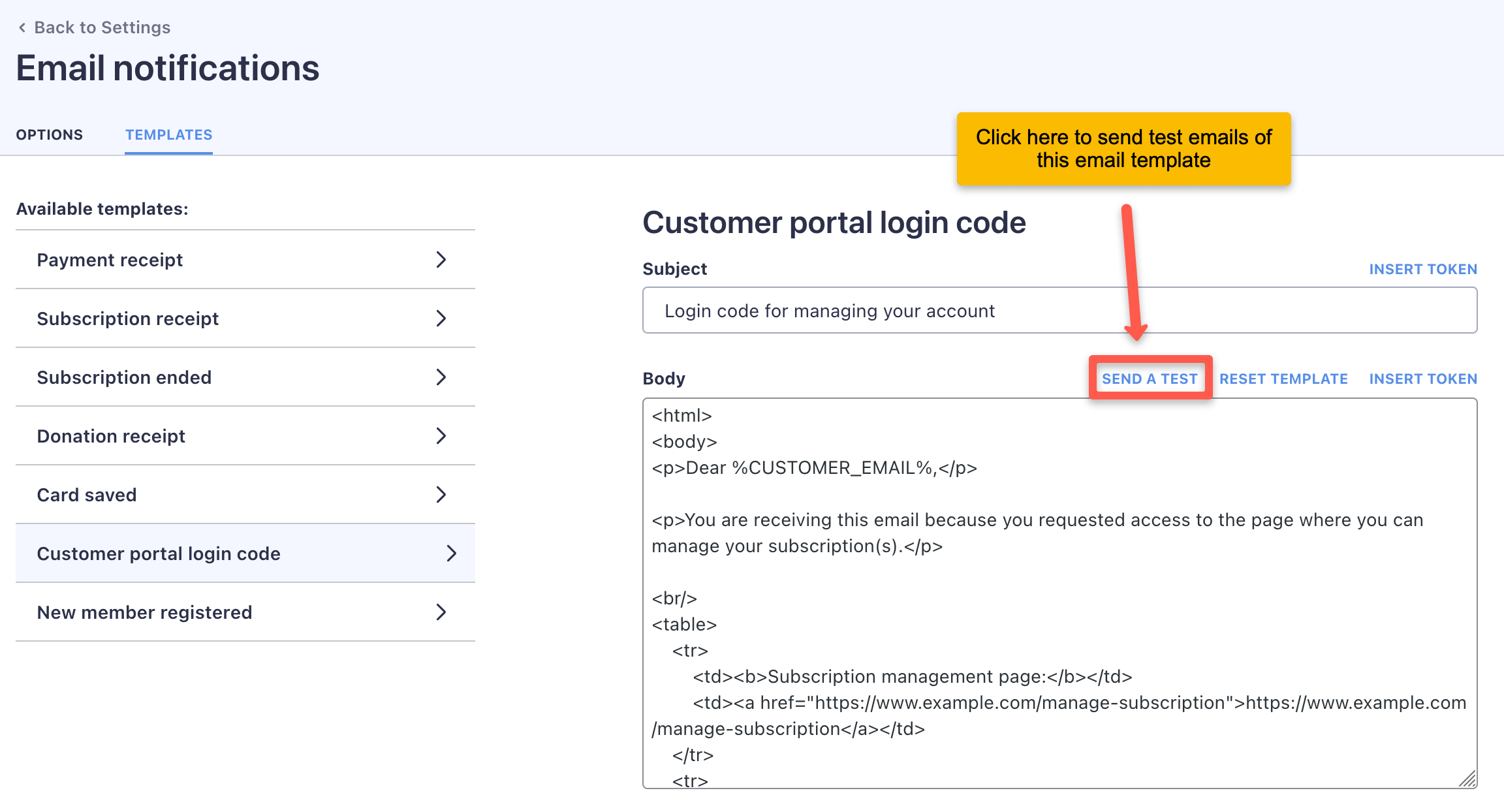This screenshot has width=1504, height=812.
Task: Click INSERT TOKEN next to Subject
Action: point(1422,269)
